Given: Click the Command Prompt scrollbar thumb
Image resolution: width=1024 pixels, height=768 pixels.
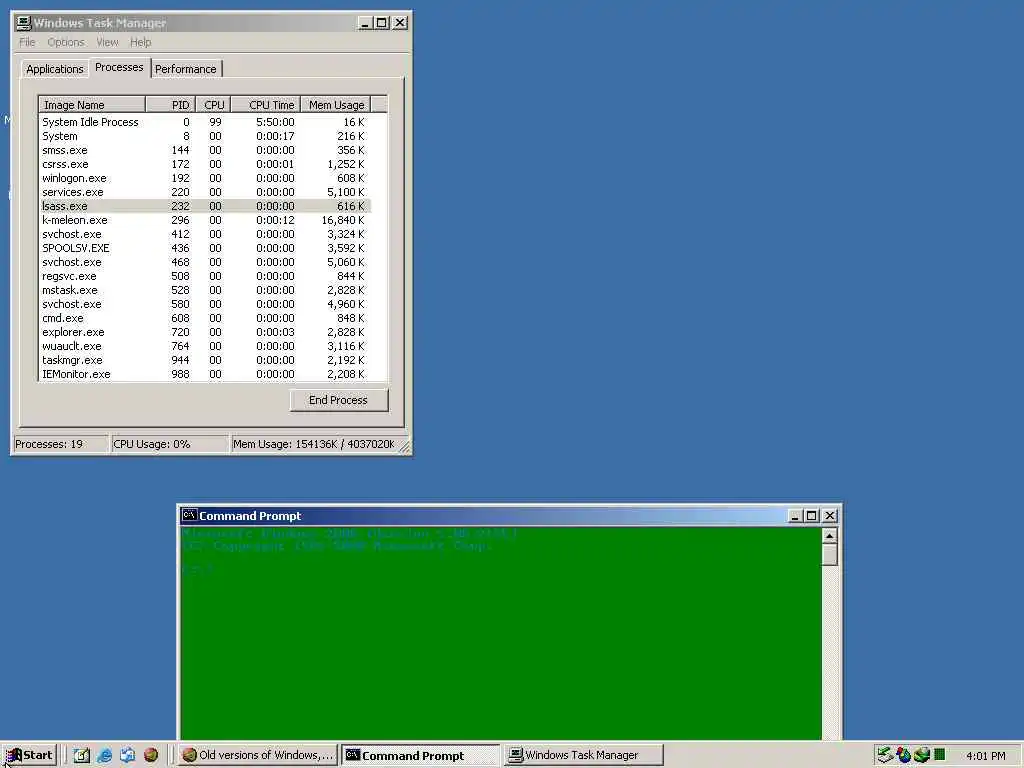Looking at the screenshot, I should 829,555.
